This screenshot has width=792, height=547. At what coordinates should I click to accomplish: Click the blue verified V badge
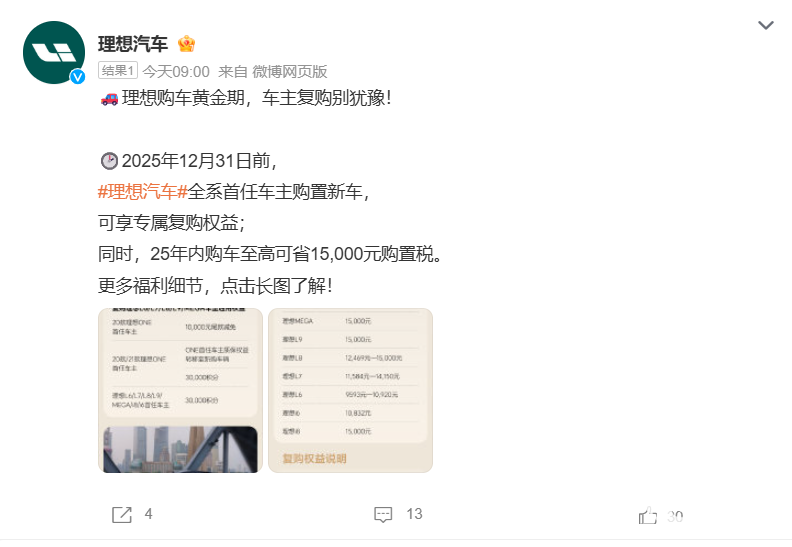pos(77,76)
